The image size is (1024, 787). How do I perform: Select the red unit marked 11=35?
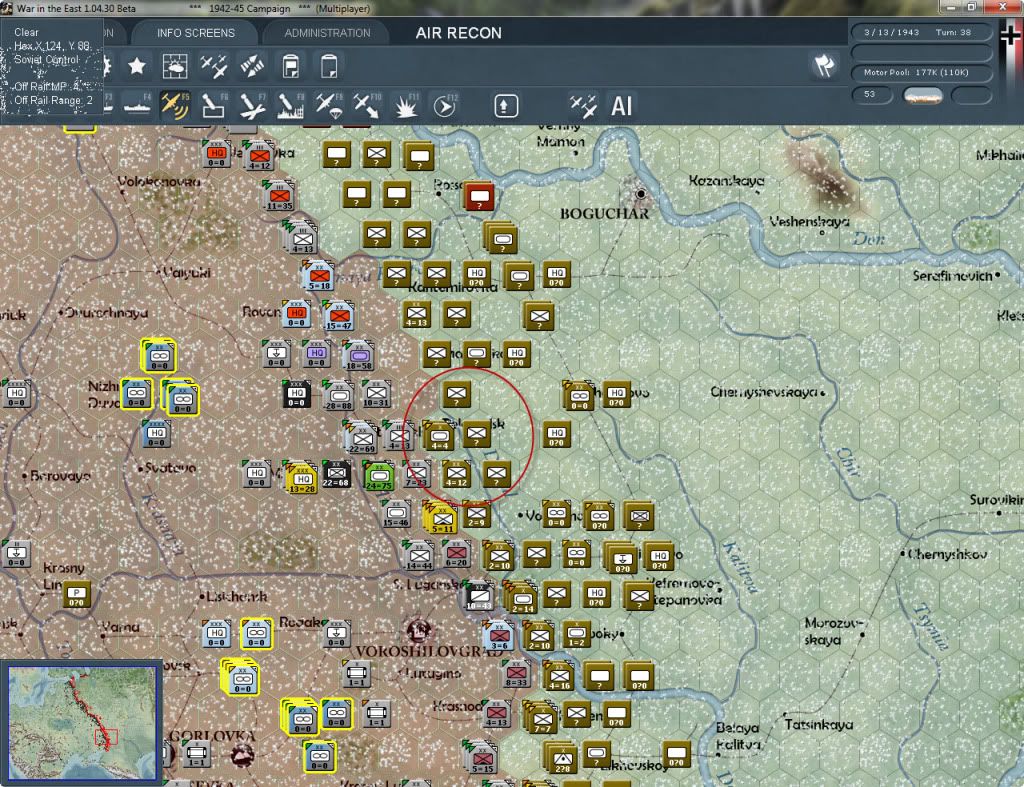[280, 197]
